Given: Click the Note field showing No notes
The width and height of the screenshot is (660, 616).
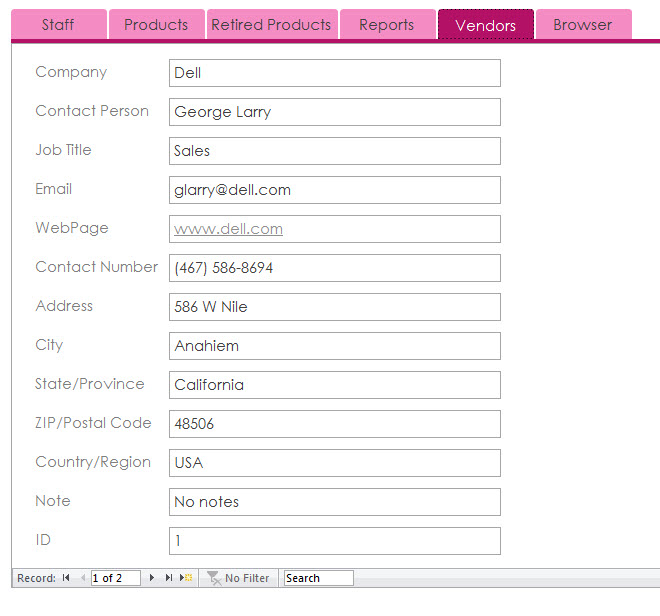Looking at the screenshot, I should click(334, 502).
